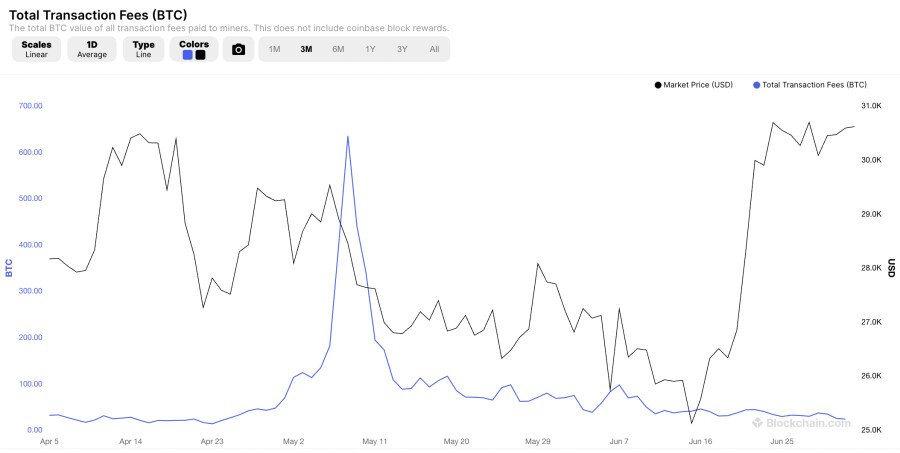
Task: Open the Scales Linear dropdown
Action: coord(36,49)
